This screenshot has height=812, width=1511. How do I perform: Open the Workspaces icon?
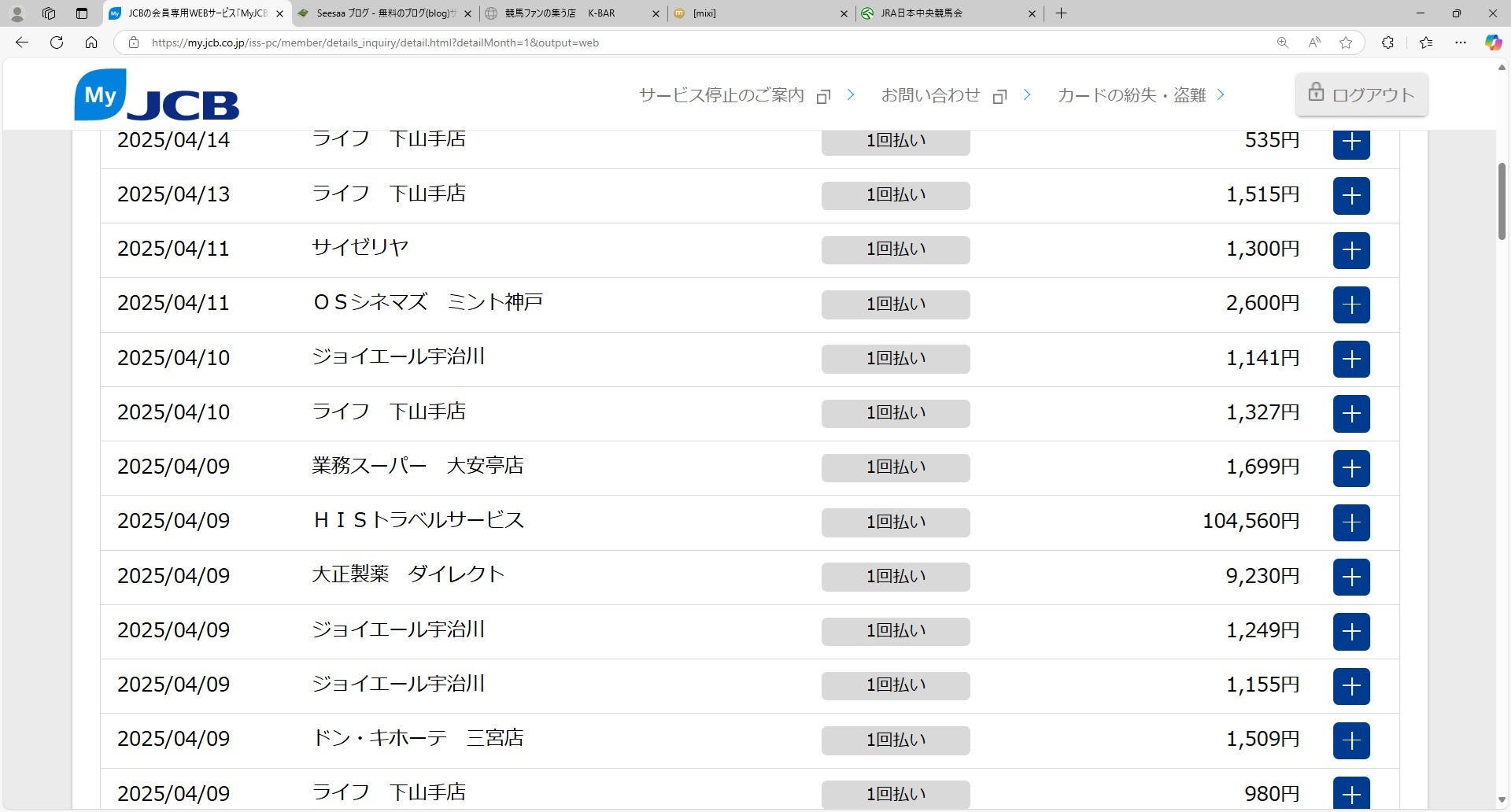(x=49, y=13)
